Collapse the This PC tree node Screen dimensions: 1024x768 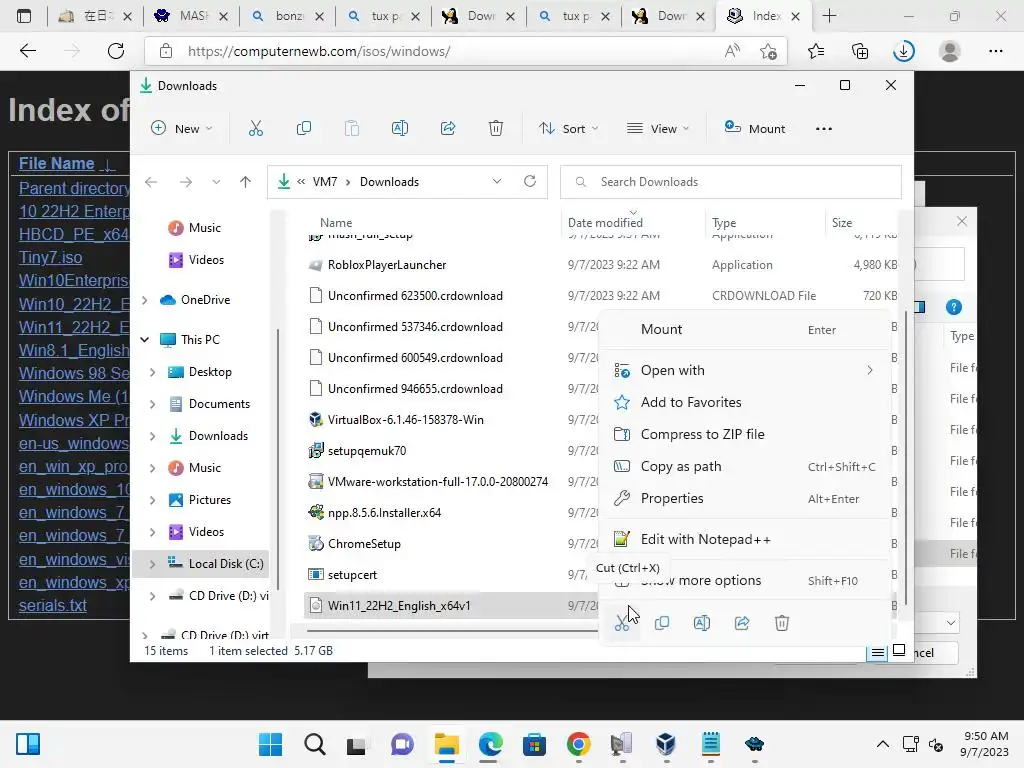pos(144,340)
